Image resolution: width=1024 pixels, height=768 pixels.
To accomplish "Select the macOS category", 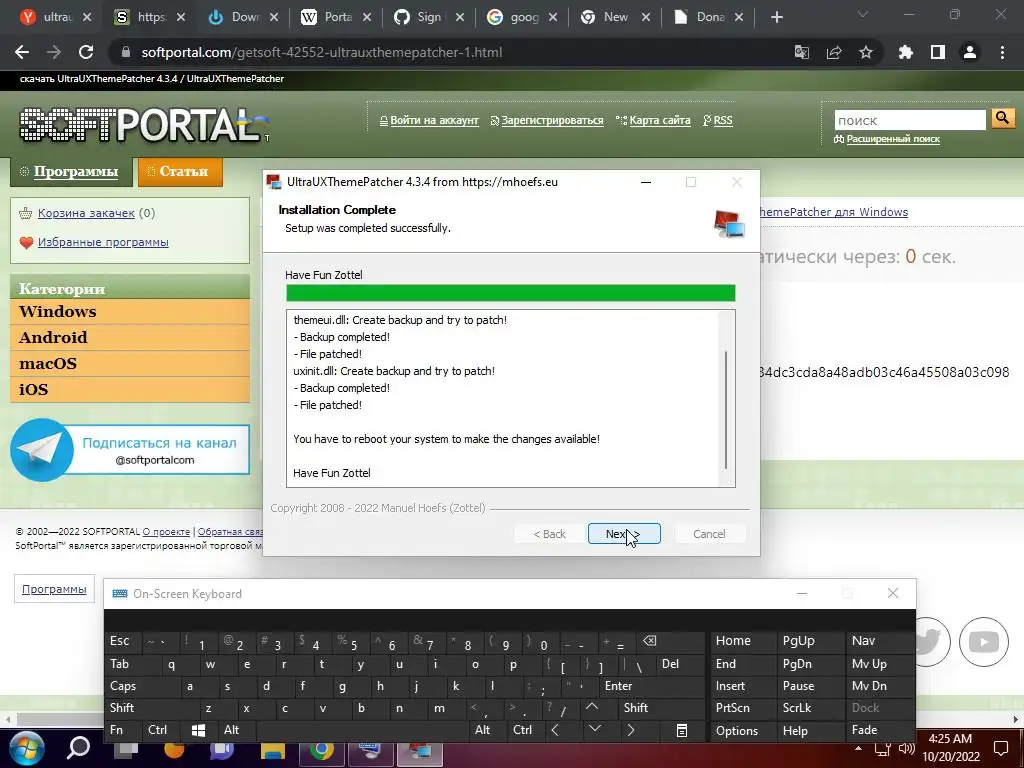I will pos(130,364).
